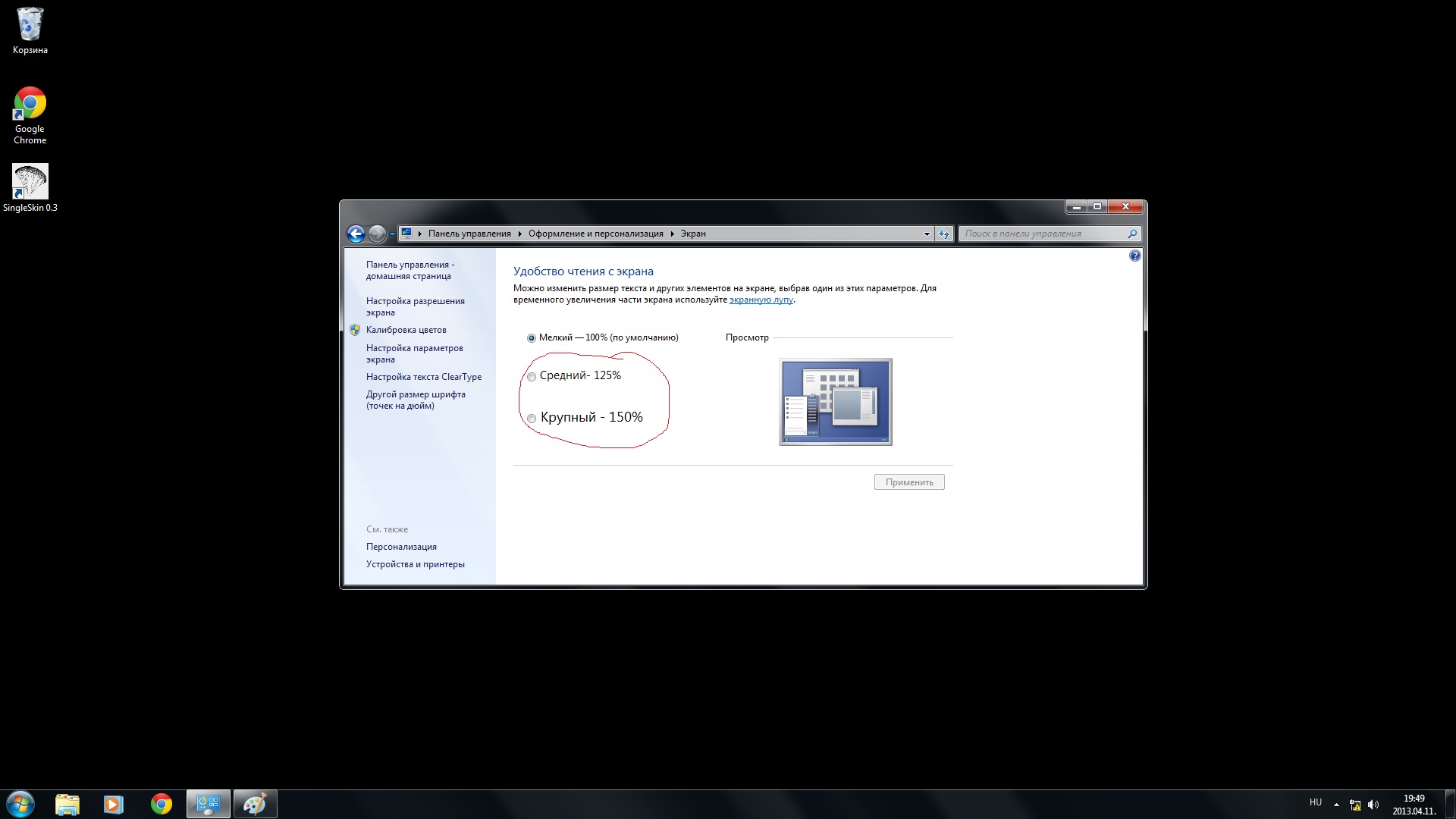
Task: Open Windows Explorer from taskbar
Action: [x=67, y=804]
